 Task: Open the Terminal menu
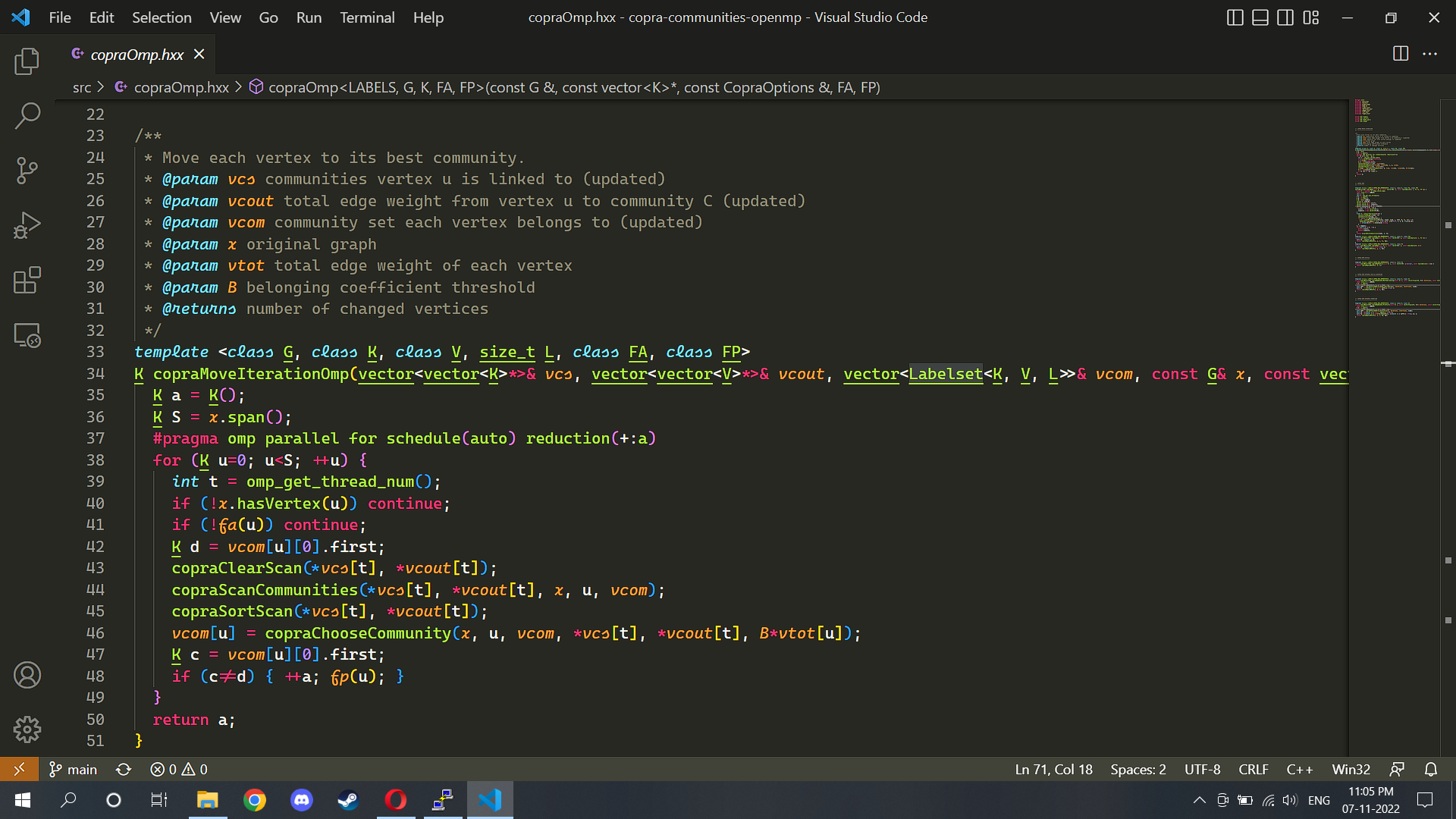point(367,17)
